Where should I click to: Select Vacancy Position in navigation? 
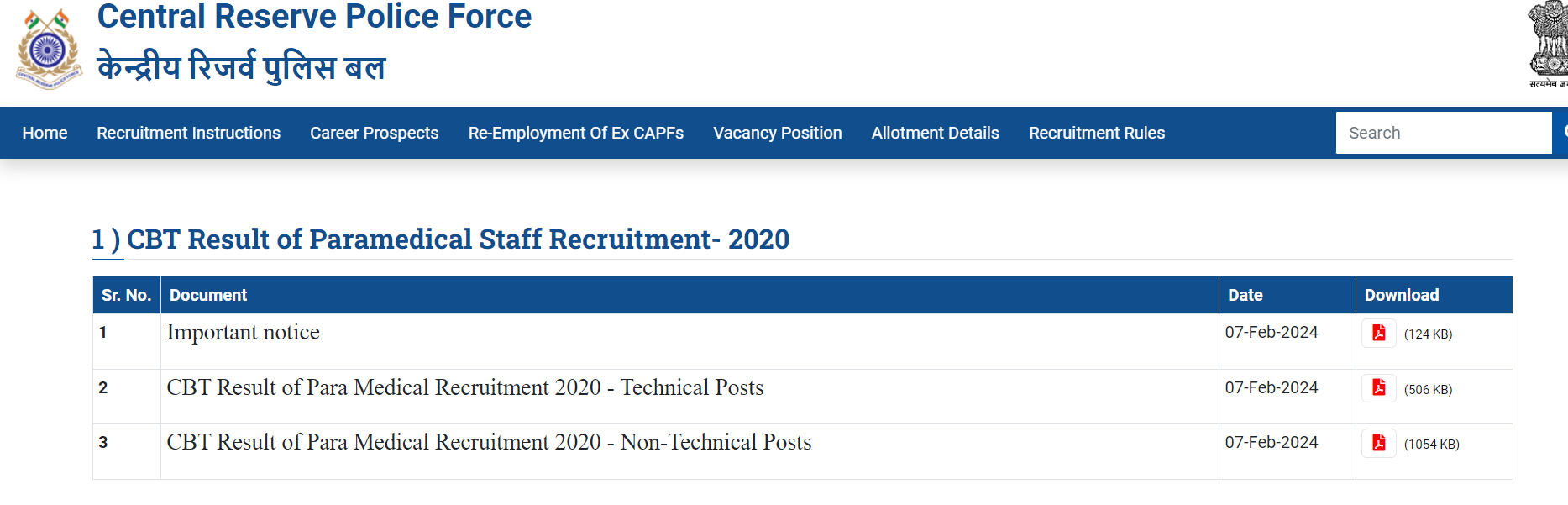click(777, 133)
